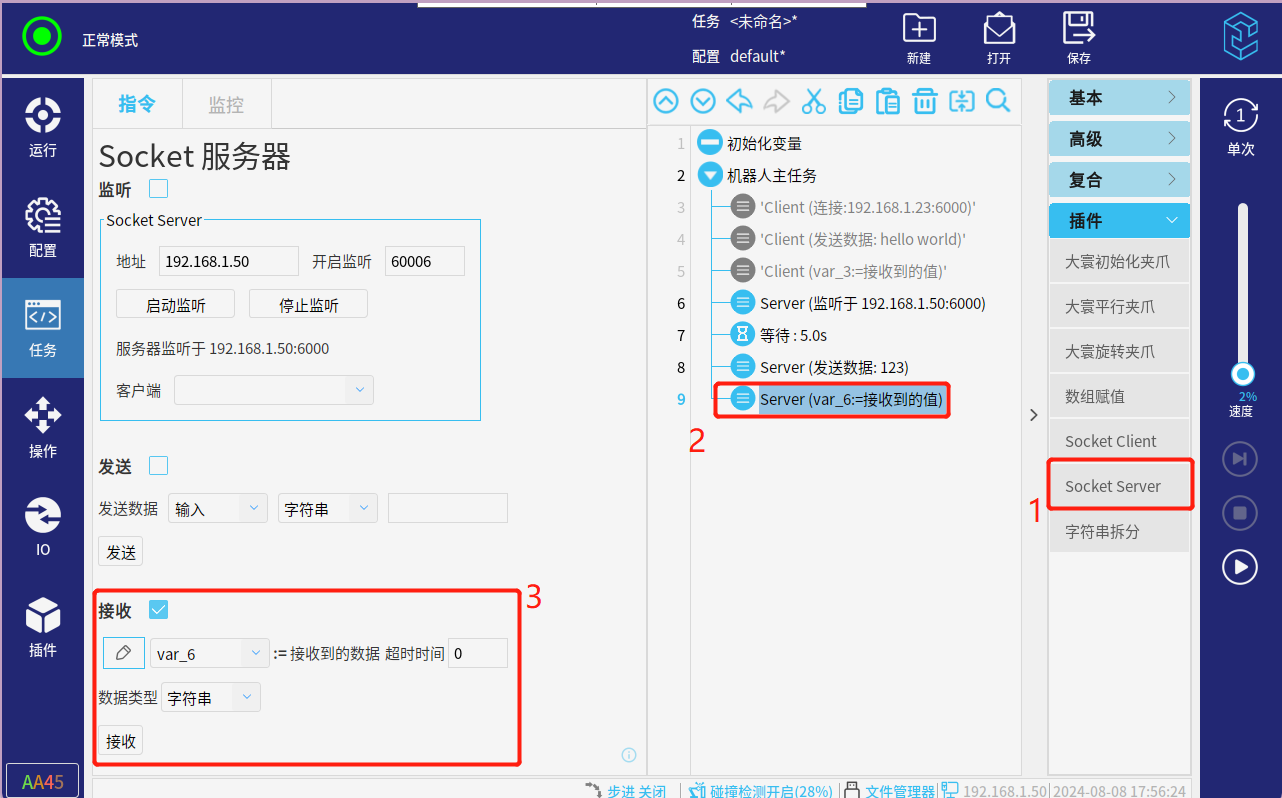Select the 指令 tab

[137, 104]
